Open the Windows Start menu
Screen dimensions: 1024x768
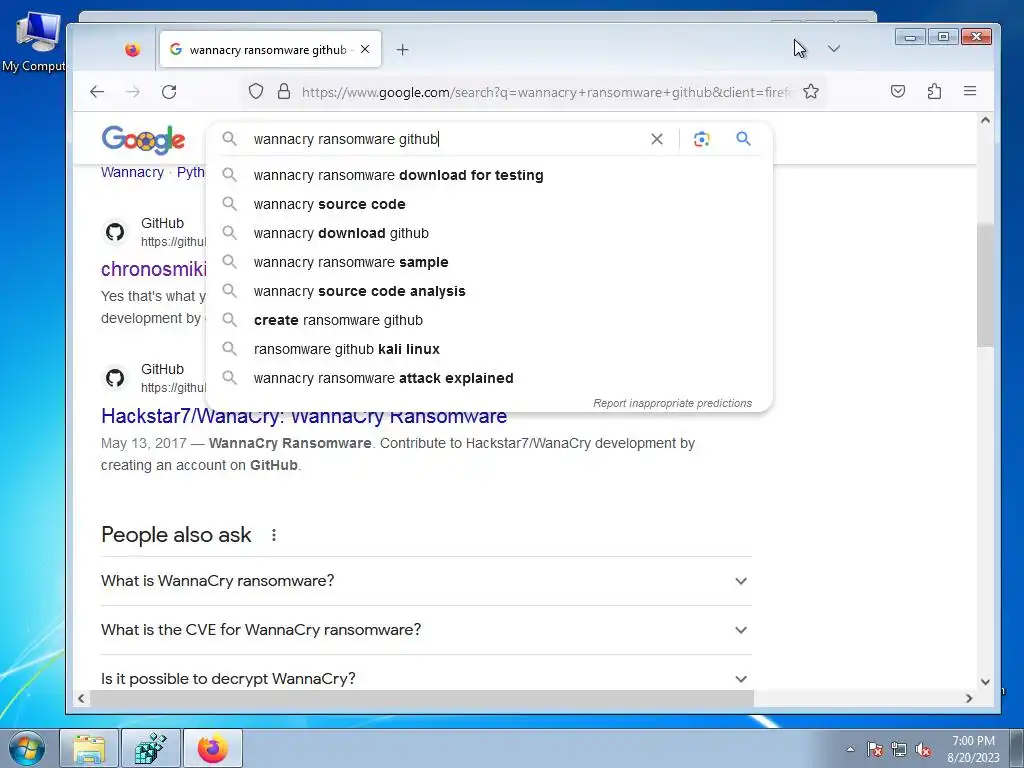(x=27, y=748)
